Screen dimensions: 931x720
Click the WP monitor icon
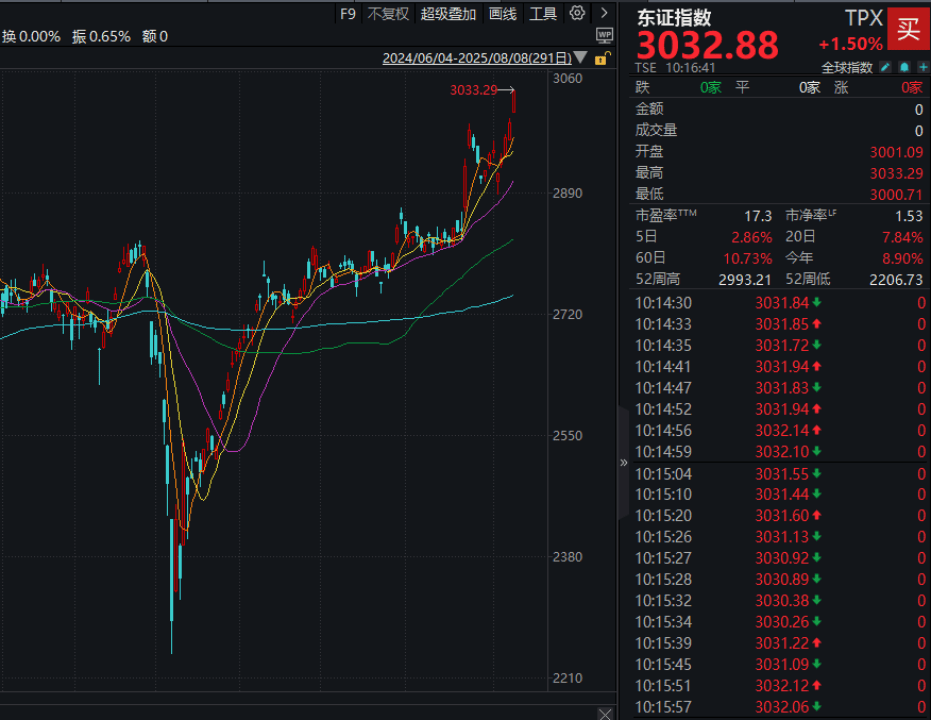coord(604,36)
